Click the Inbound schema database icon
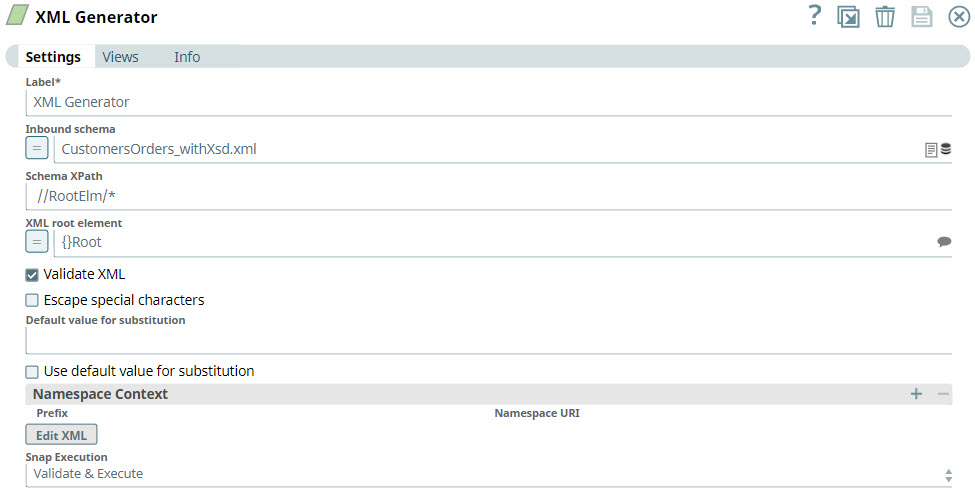The width and height of the screenshot is (975, 495). (946, 149)
